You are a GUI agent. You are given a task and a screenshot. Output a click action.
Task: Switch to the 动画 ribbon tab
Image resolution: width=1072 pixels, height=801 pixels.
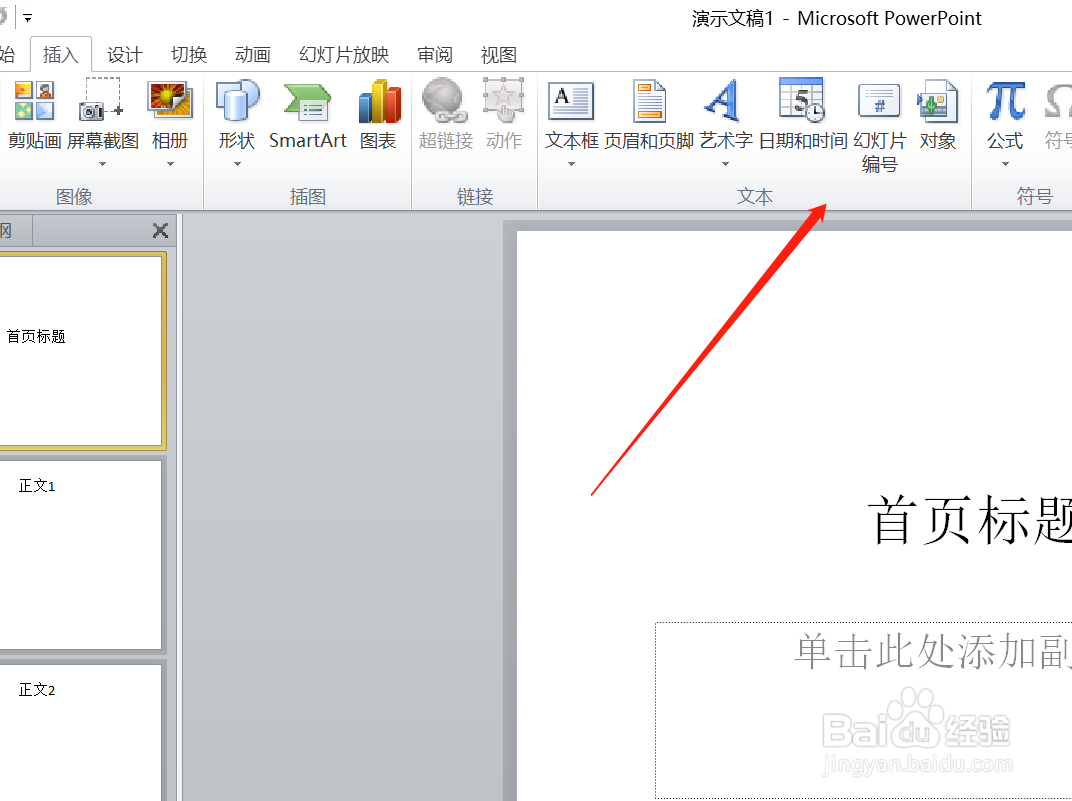[x=252, y=55]
